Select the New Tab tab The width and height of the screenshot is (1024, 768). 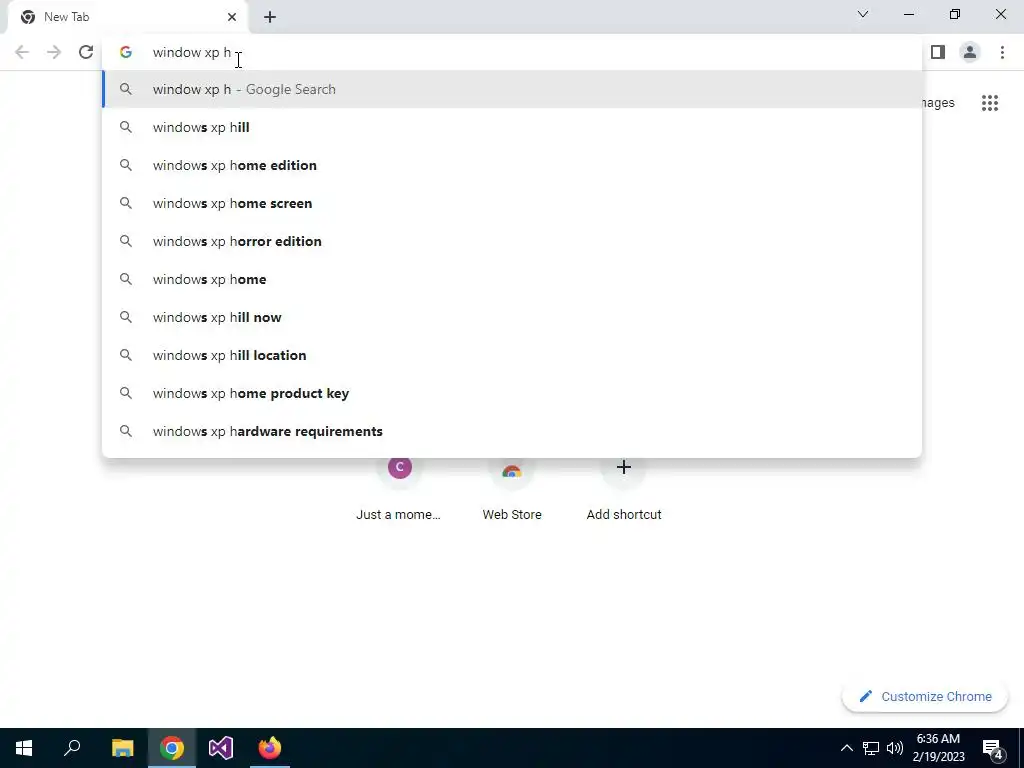point(127,17)
